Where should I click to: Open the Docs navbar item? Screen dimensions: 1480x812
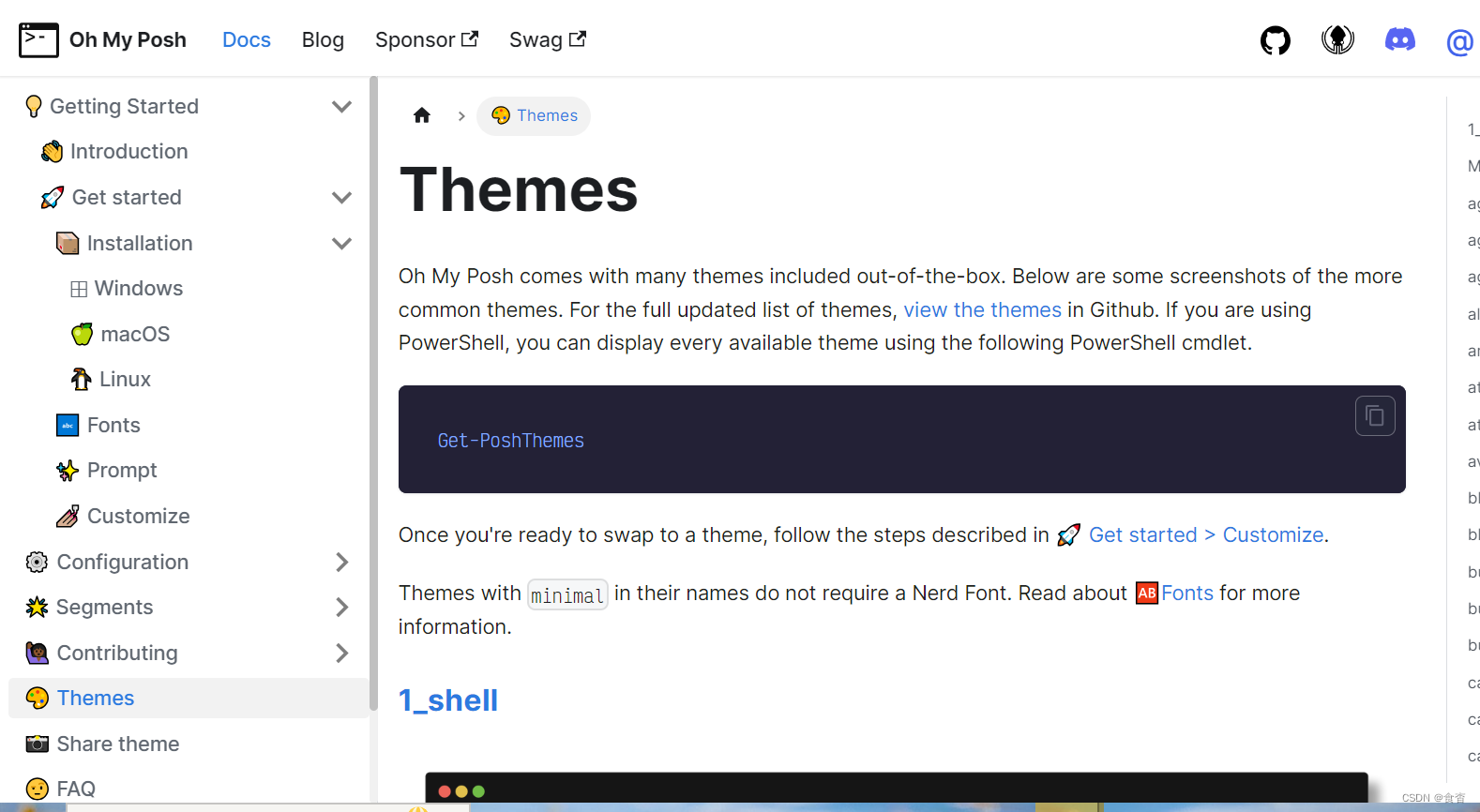[x=247, y=39]
